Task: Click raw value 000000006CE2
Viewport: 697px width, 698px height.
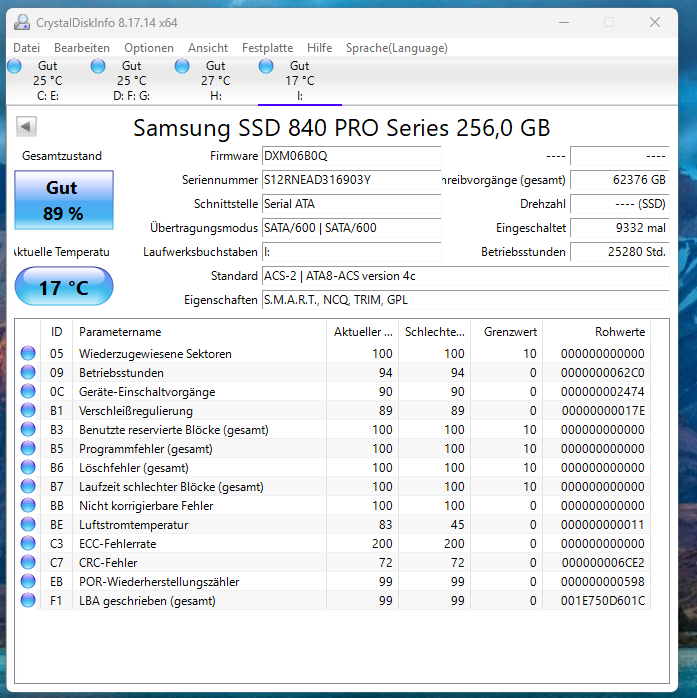Action: point(603,563)
